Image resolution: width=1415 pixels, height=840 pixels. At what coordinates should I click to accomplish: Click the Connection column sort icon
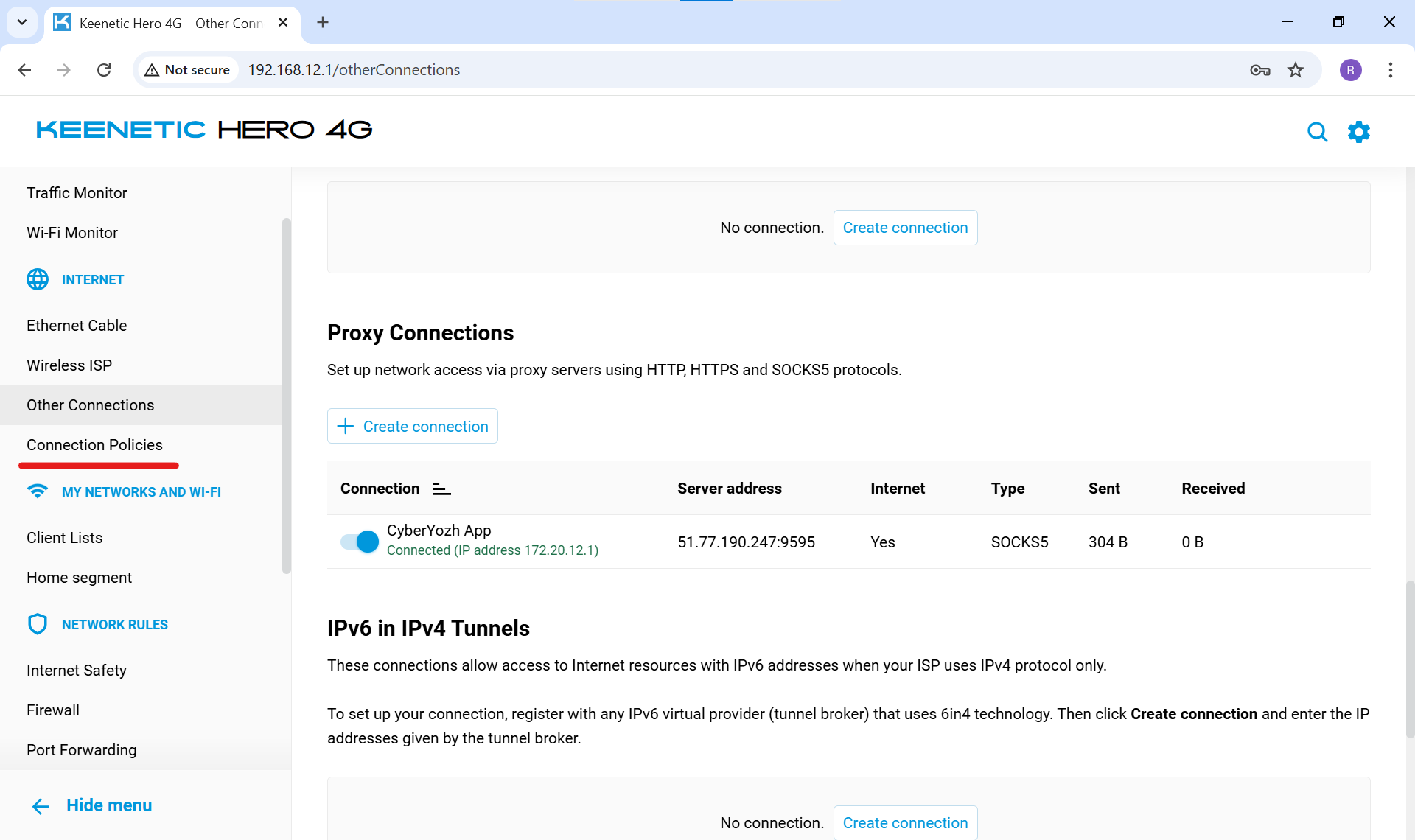pyautogui.click(x=441, y=489)
